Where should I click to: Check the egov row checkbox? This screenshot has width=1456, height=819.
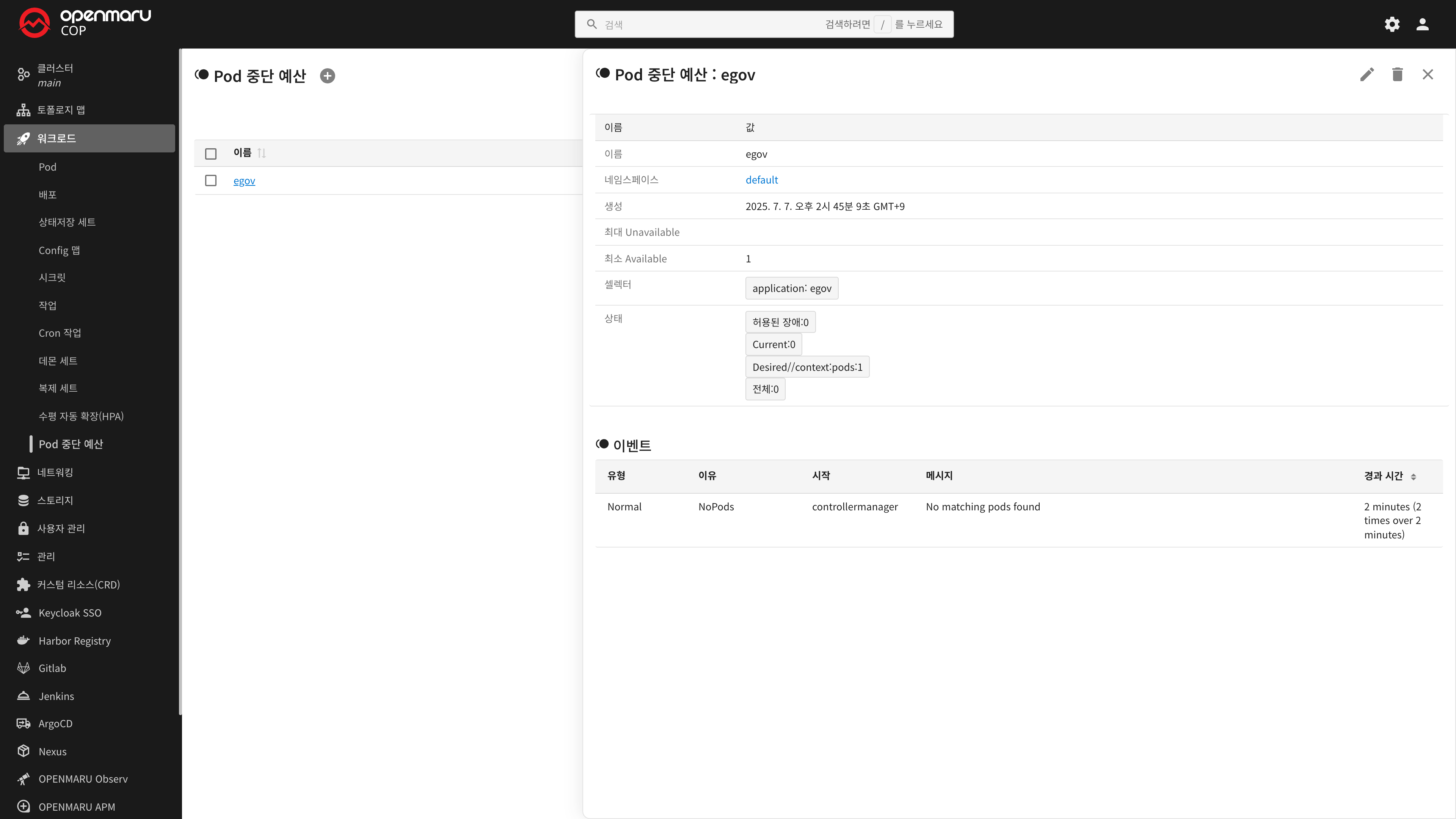click(211, 181)
